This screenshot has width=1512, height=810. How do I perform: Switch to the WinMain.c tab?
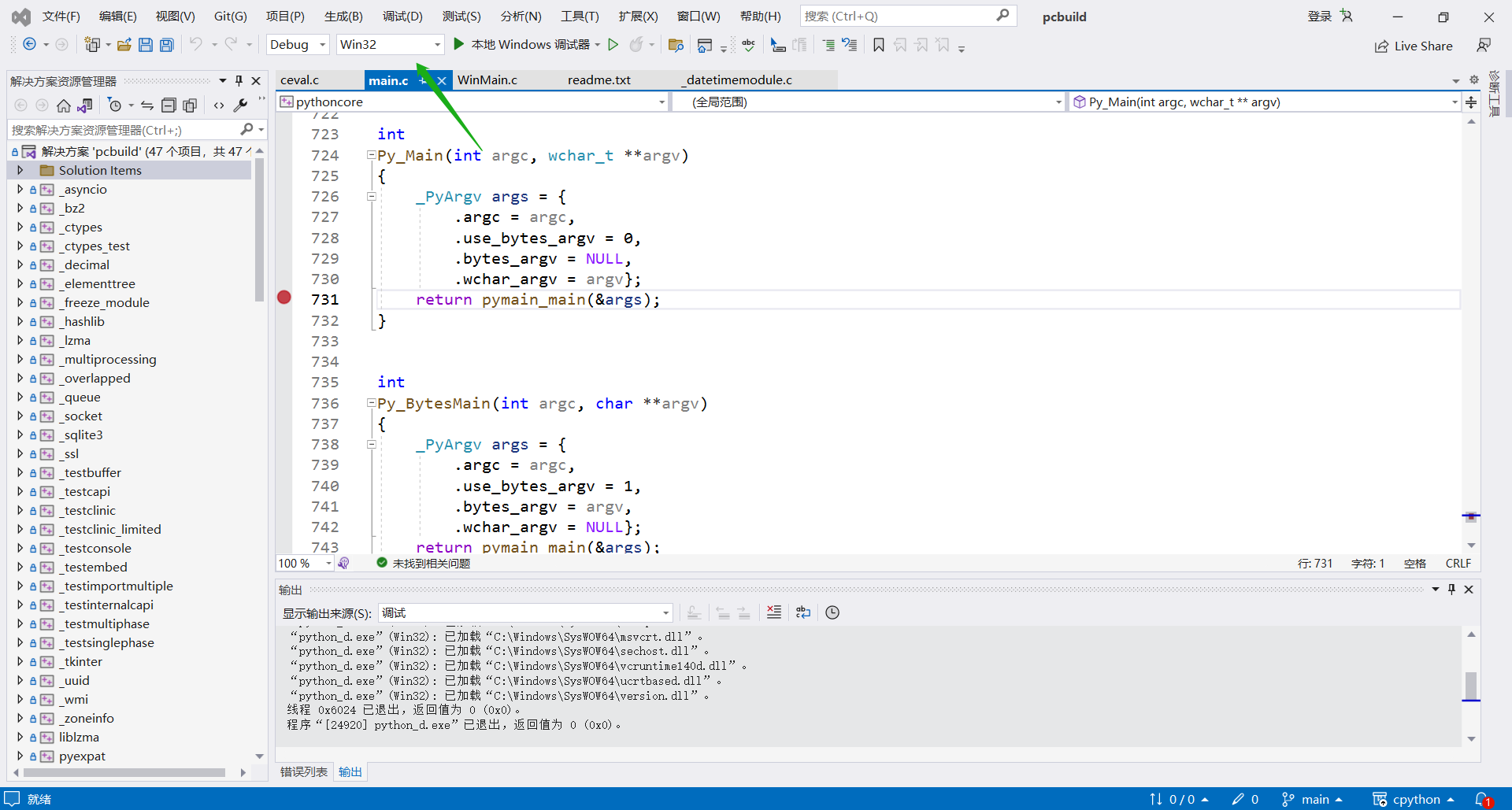point(487,80)
